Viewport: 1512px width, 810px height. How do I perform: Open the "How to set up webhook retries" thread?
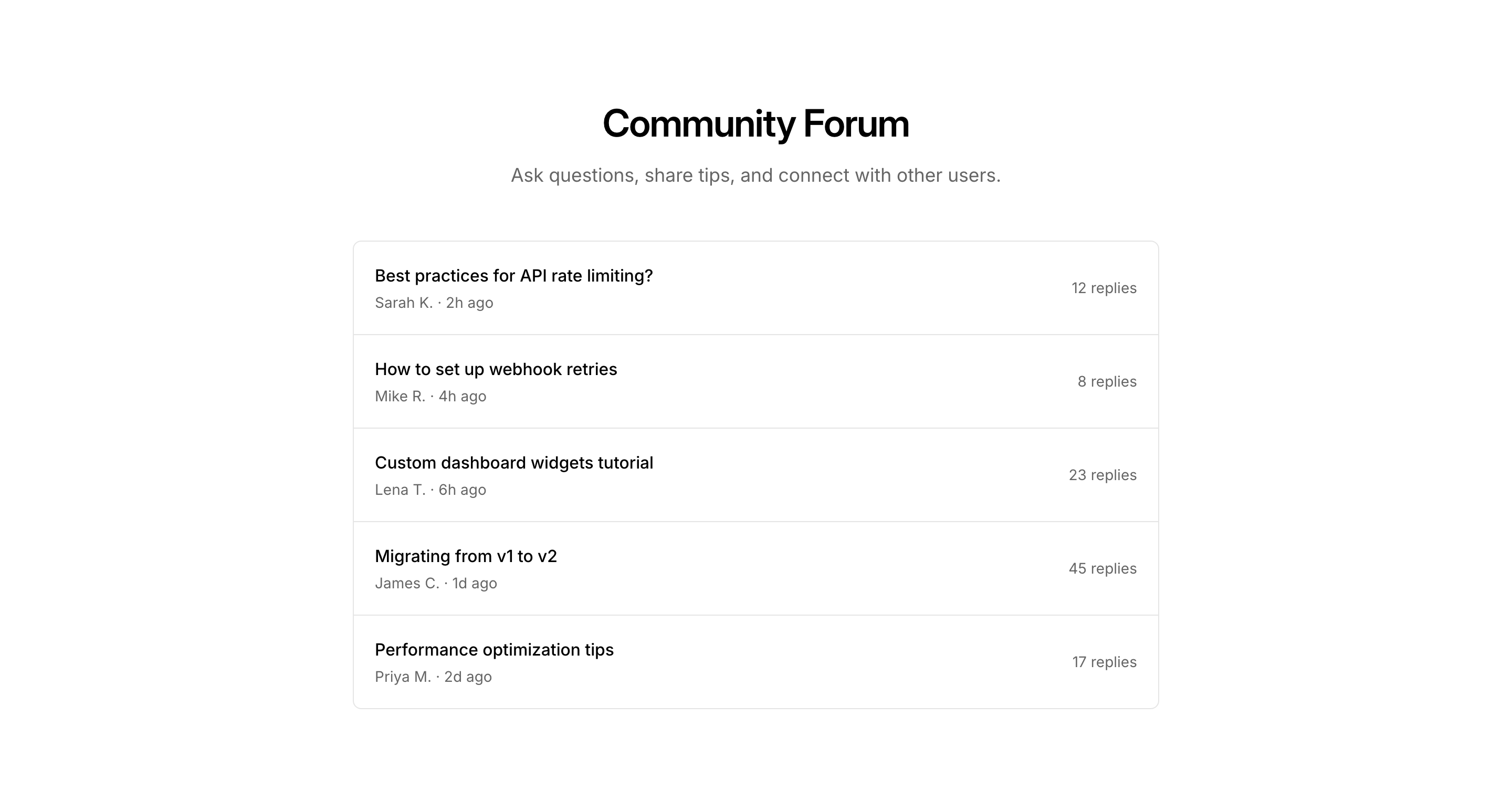(496, 369)
